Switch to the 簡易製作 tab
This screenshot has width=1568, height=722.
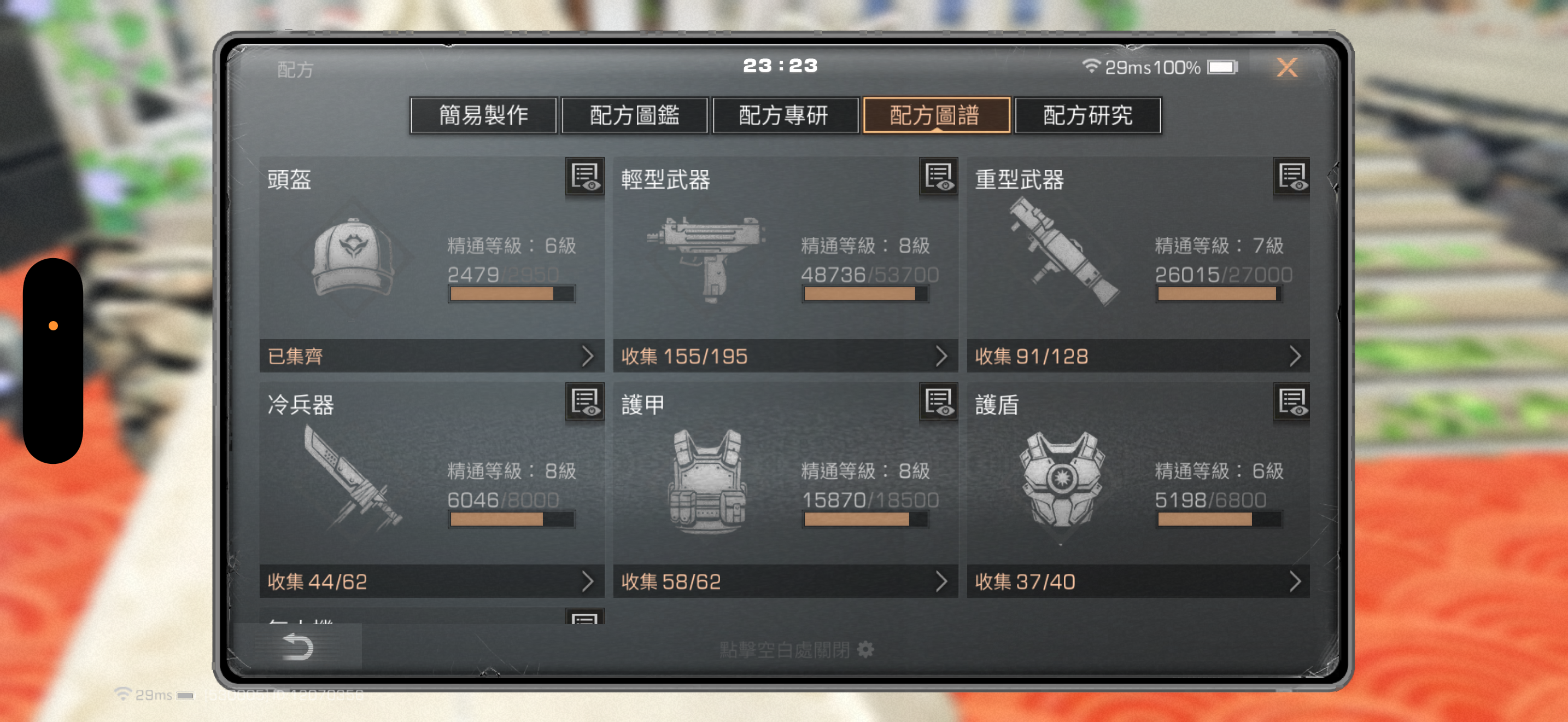coord(483,115)
